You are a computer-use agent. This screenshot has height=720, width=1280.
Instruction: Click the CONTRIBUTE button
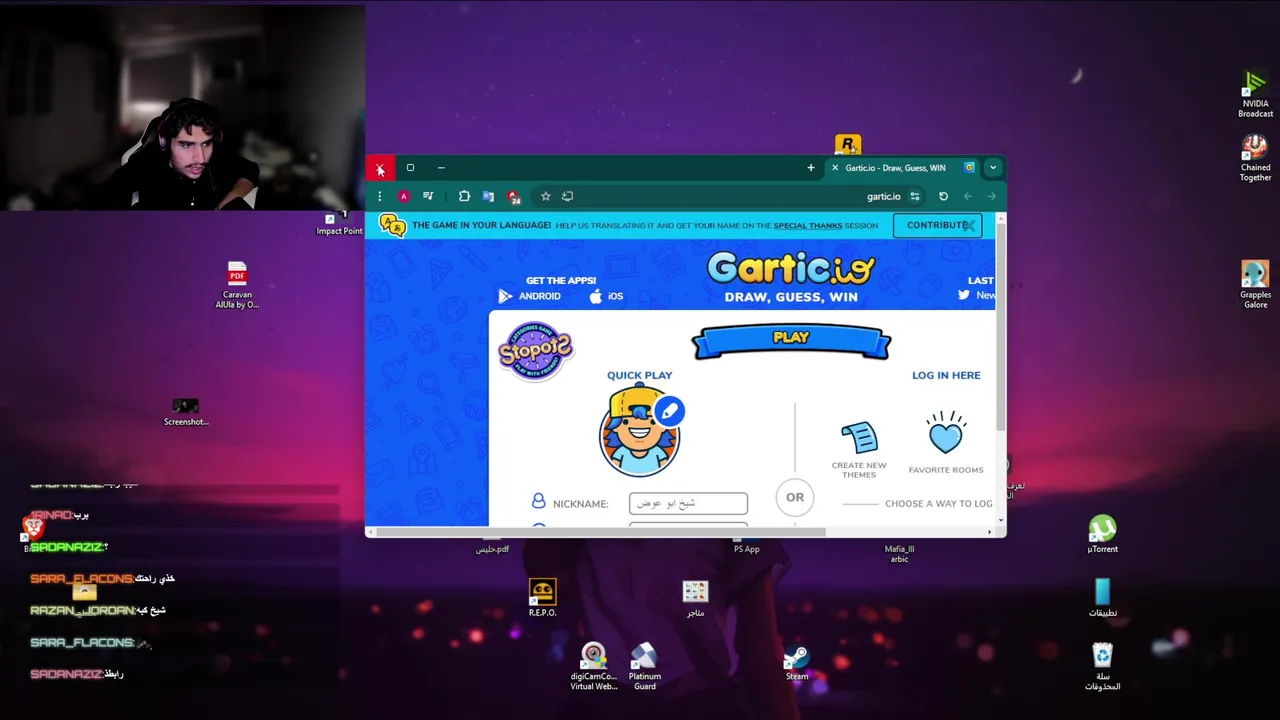coord(937,225)
